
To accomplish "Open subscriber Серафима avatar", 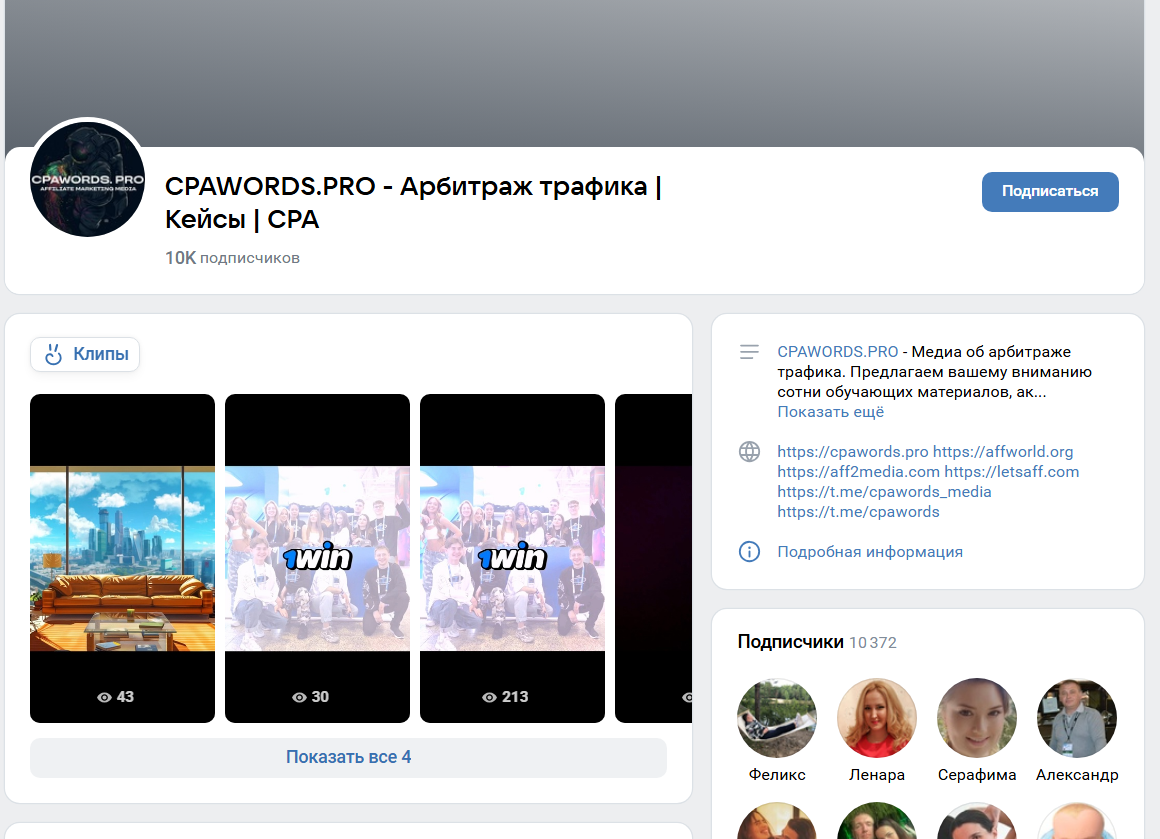I will pos(977,718).
